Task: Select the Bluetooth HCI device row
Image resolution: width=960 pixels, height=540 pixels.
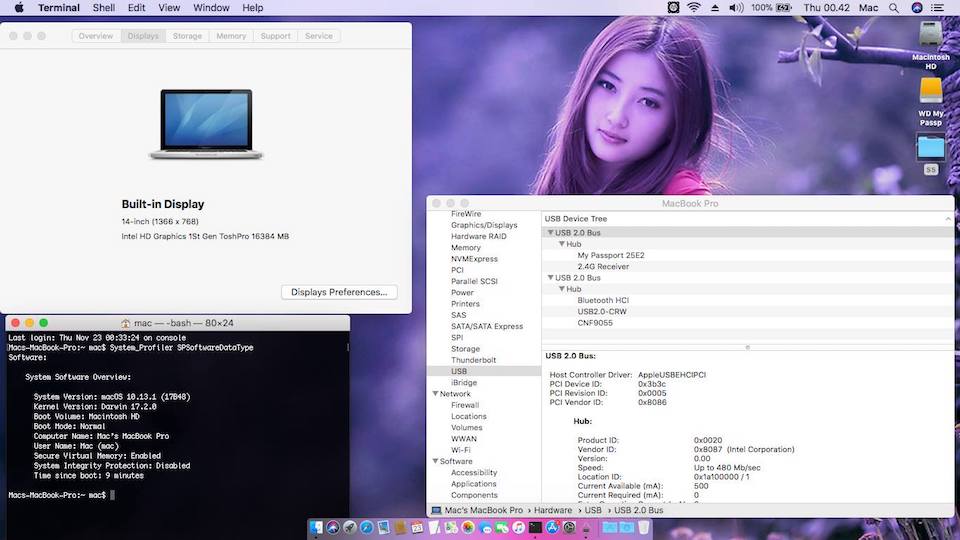Action: pos(602,300)
